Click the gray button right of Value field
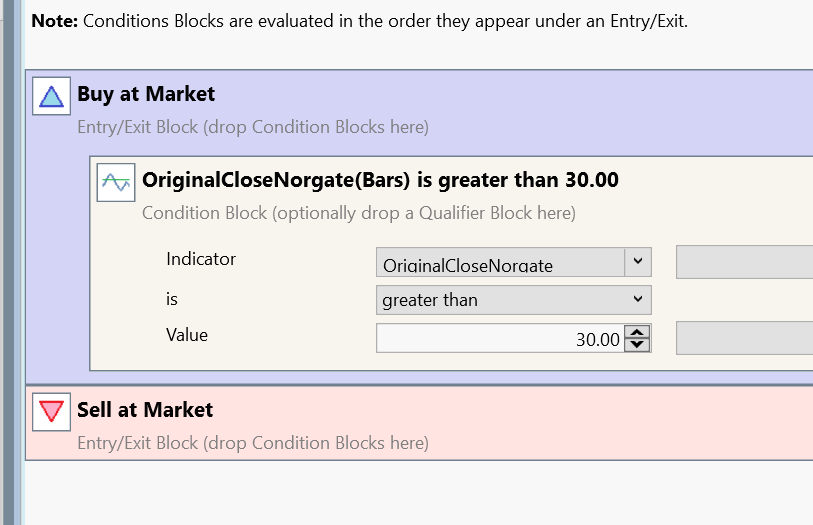Viewport: 813px width, 525px height. pyautogui.click(x=744, y=338)
